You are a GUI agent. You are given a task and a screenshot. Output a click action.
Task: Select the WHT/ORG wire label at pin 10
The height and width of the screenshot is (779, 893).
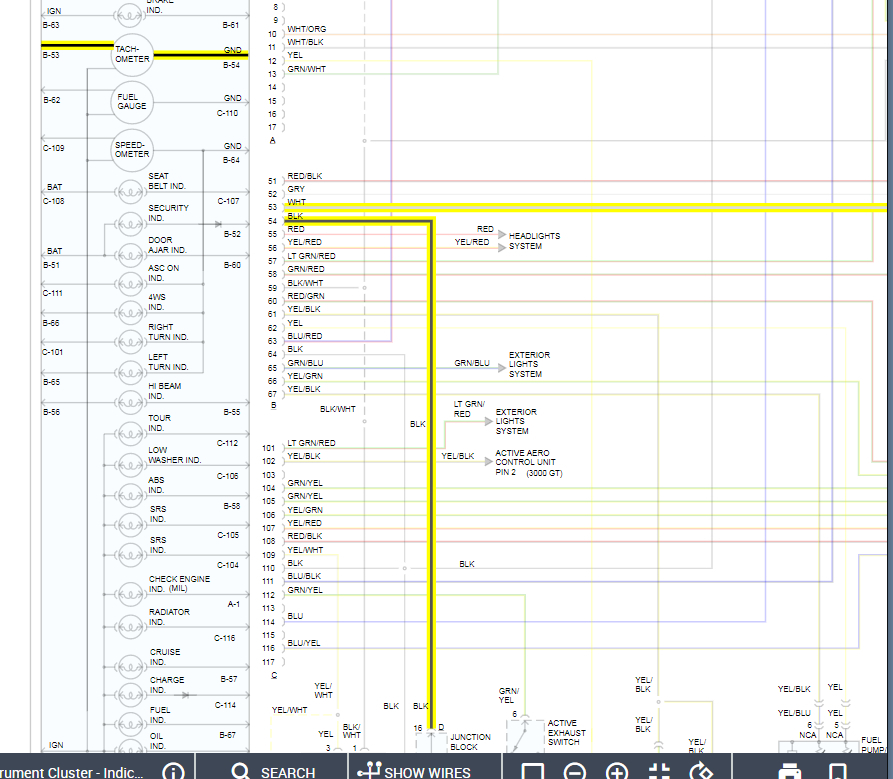tap(306, 29)
